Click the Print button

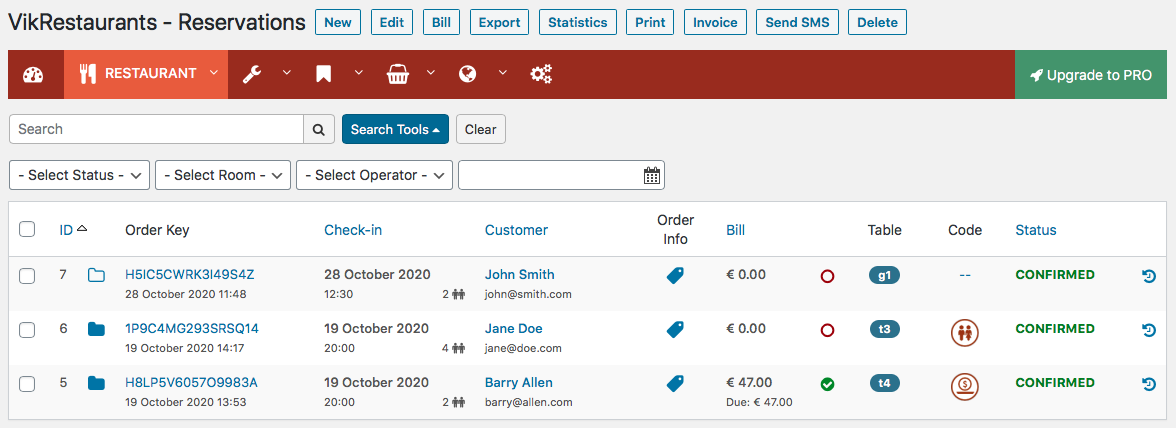tap(650, 22)
